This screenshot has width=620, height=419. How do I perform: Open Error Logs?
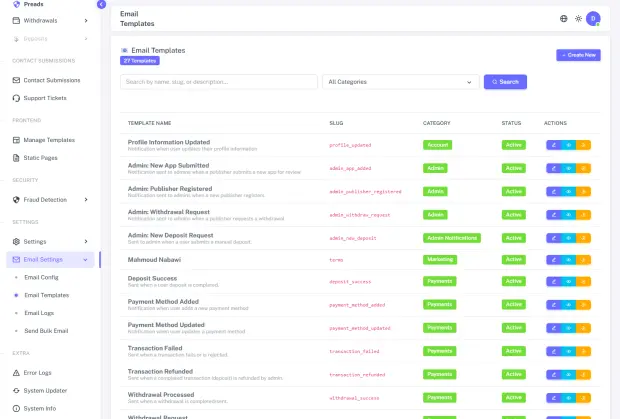pos(50,373)
